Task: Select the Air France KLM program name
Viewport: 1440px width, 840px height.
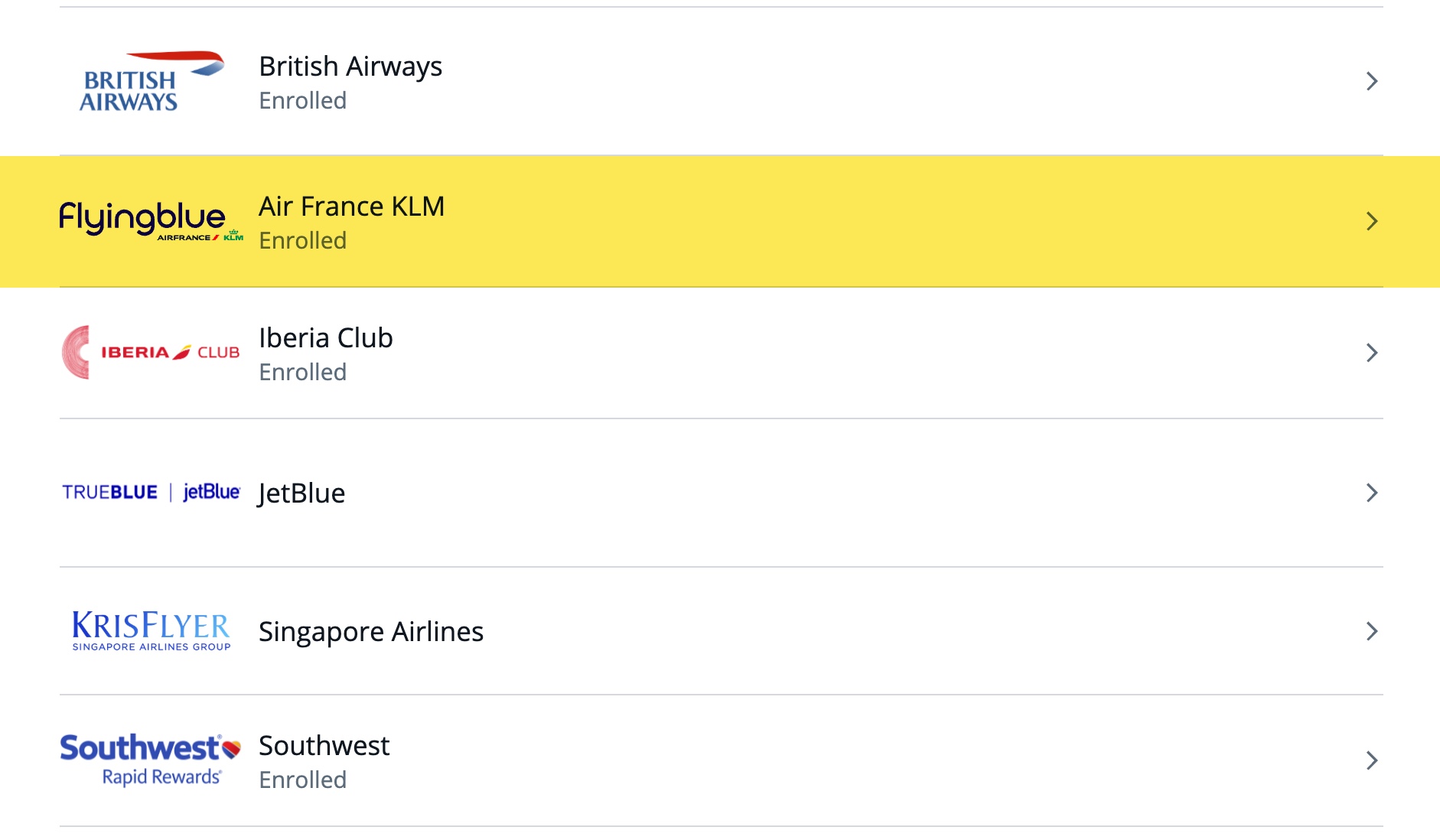Action: click(352, 206)
